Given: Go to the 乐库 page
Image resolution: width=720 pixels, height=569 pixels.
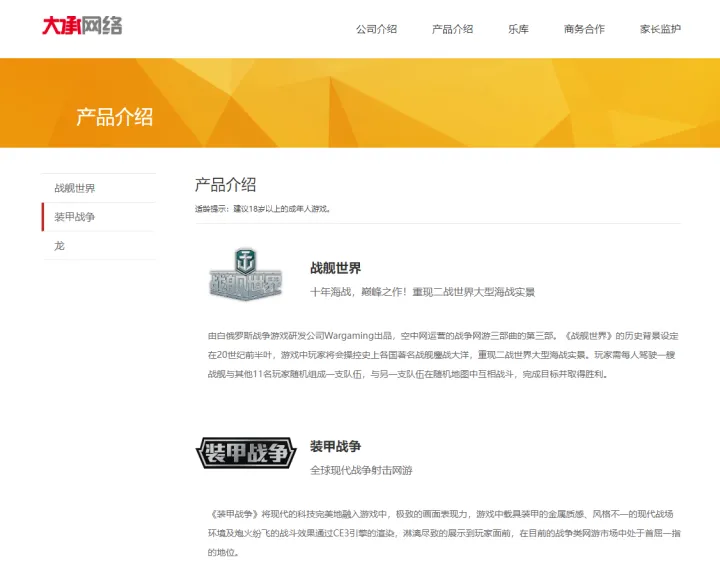Looking at the screenshot, I should coord(518,29).
